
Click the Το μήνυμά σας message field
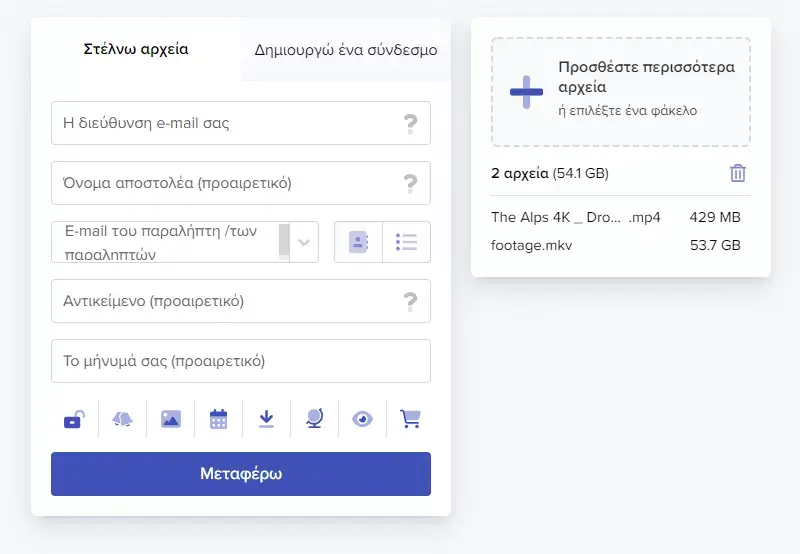click(x=240, y=361)
